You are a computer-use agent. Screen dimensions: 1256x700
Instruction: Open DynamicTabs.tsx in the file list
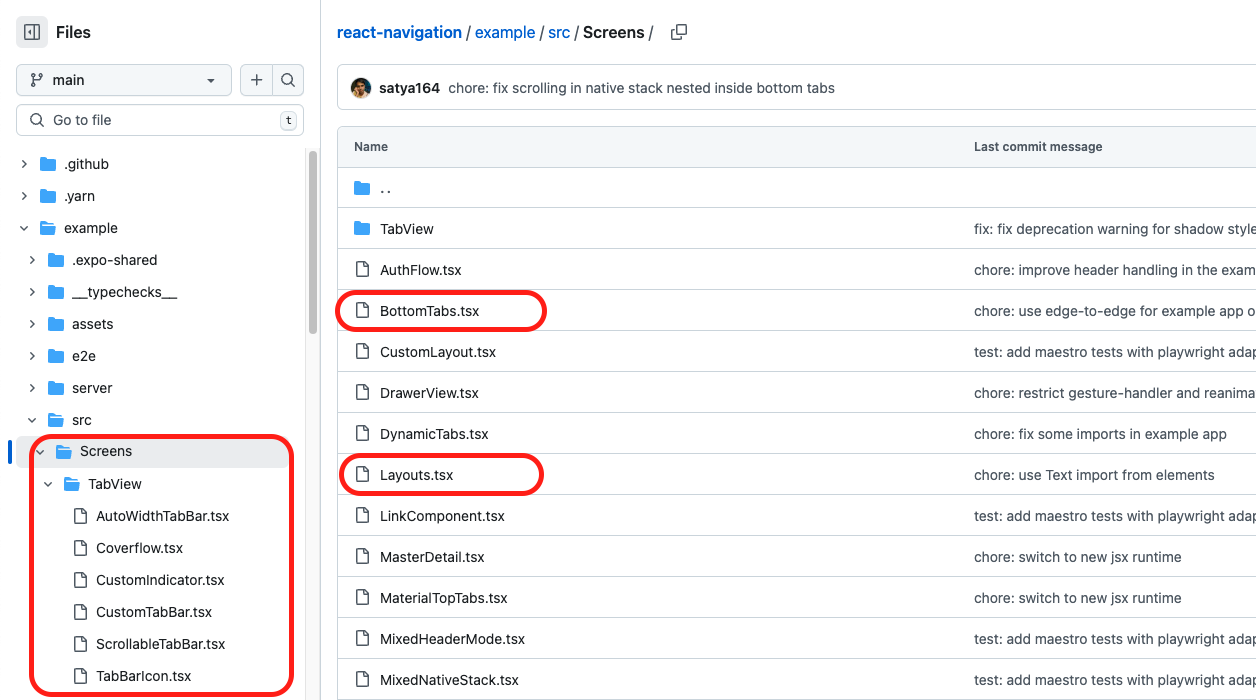point(434,434)
